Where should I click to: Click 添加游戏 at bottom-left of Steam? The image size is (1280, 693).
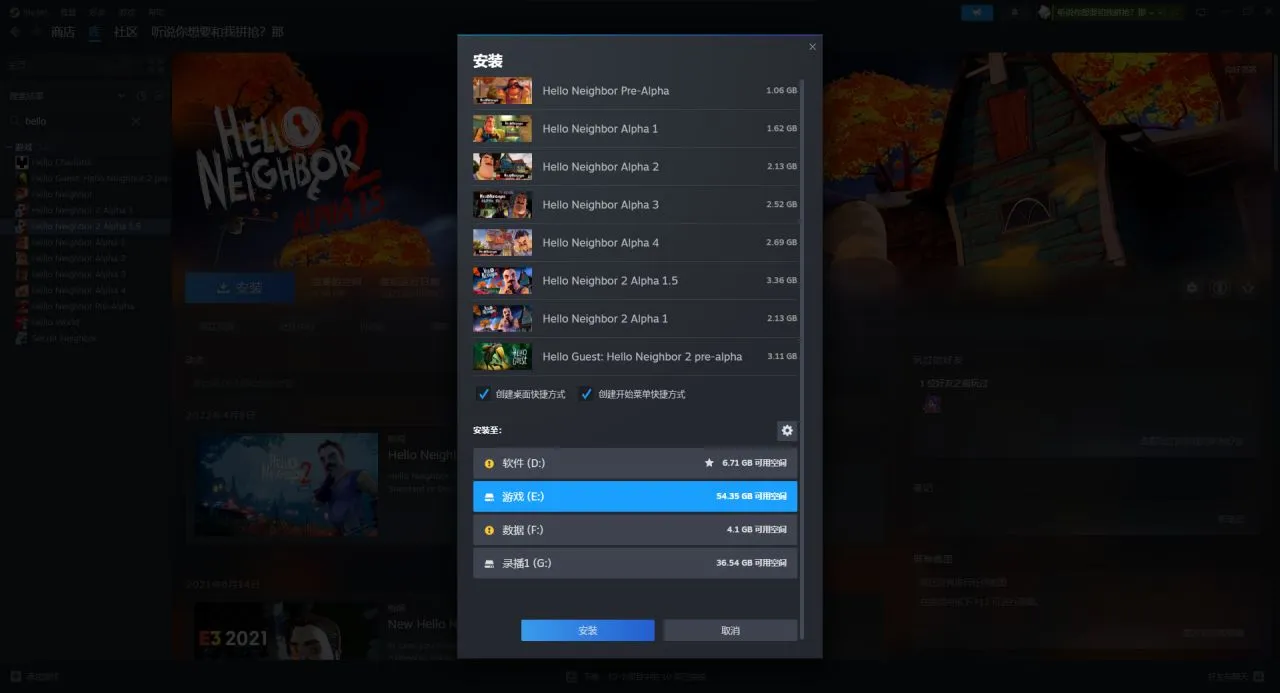point(35,677)
